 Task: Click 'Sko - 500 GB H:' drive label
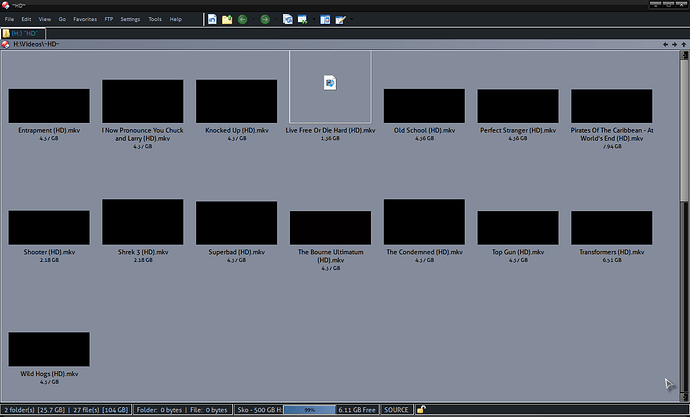pos(260,410)
